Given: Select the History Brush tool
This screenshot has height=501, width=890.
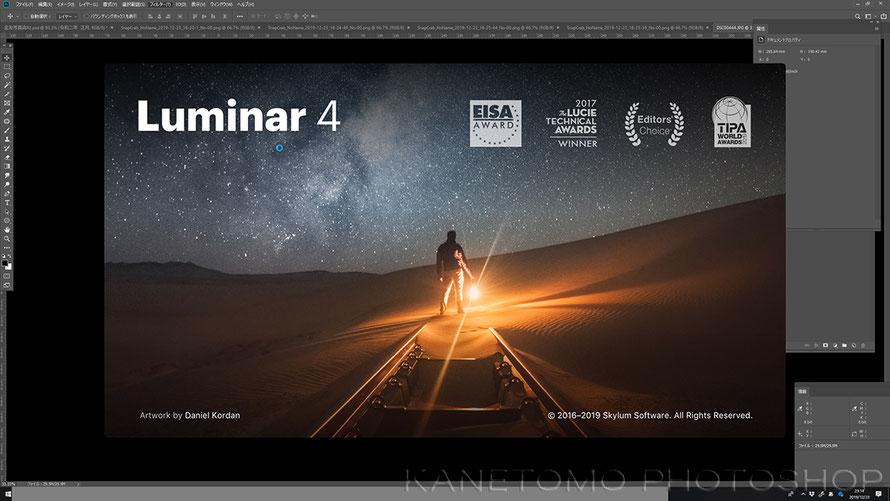Looking at the screenshot, I should click(7, 148).
